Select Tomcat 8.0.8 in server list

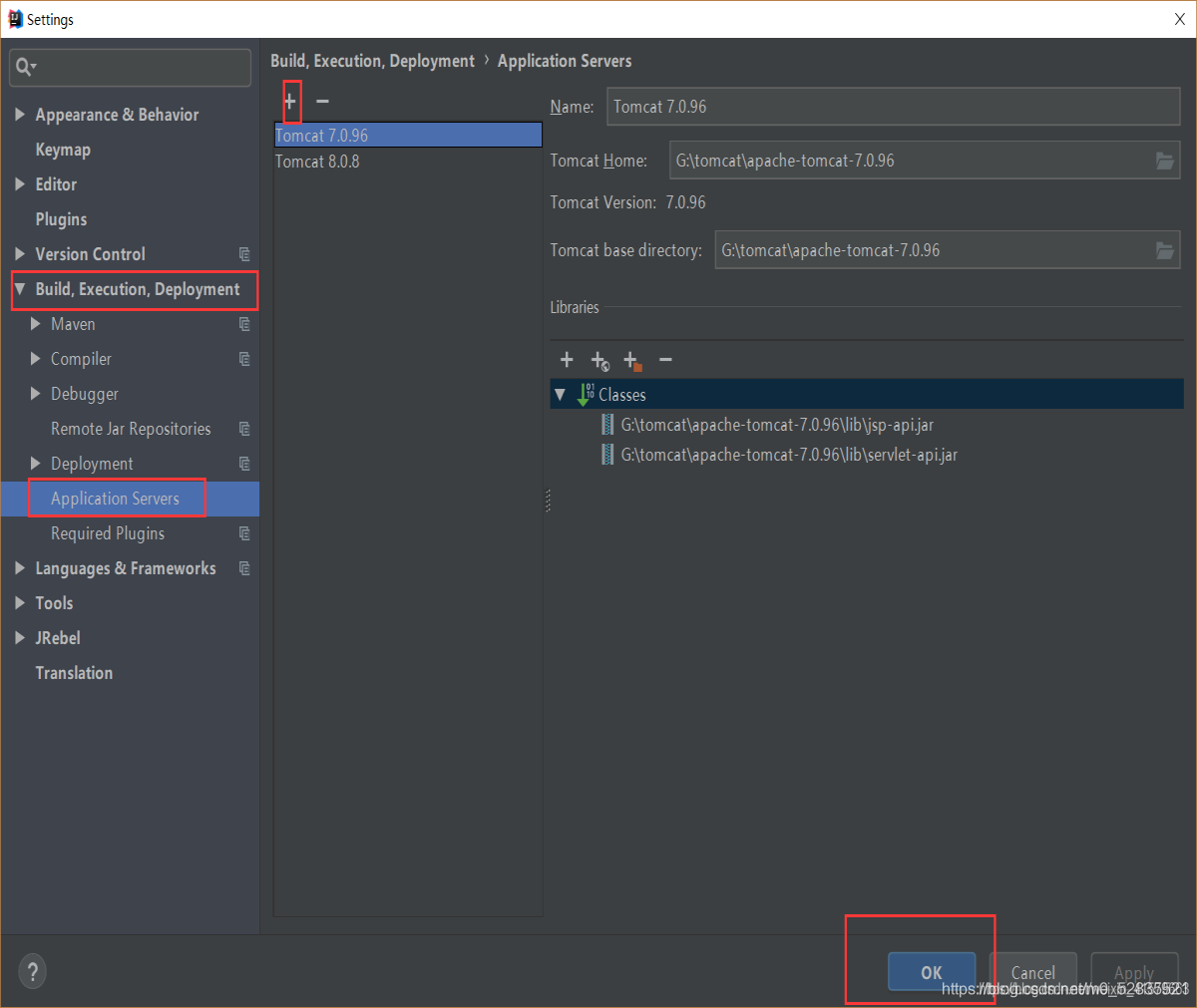[x=408, y=162]
